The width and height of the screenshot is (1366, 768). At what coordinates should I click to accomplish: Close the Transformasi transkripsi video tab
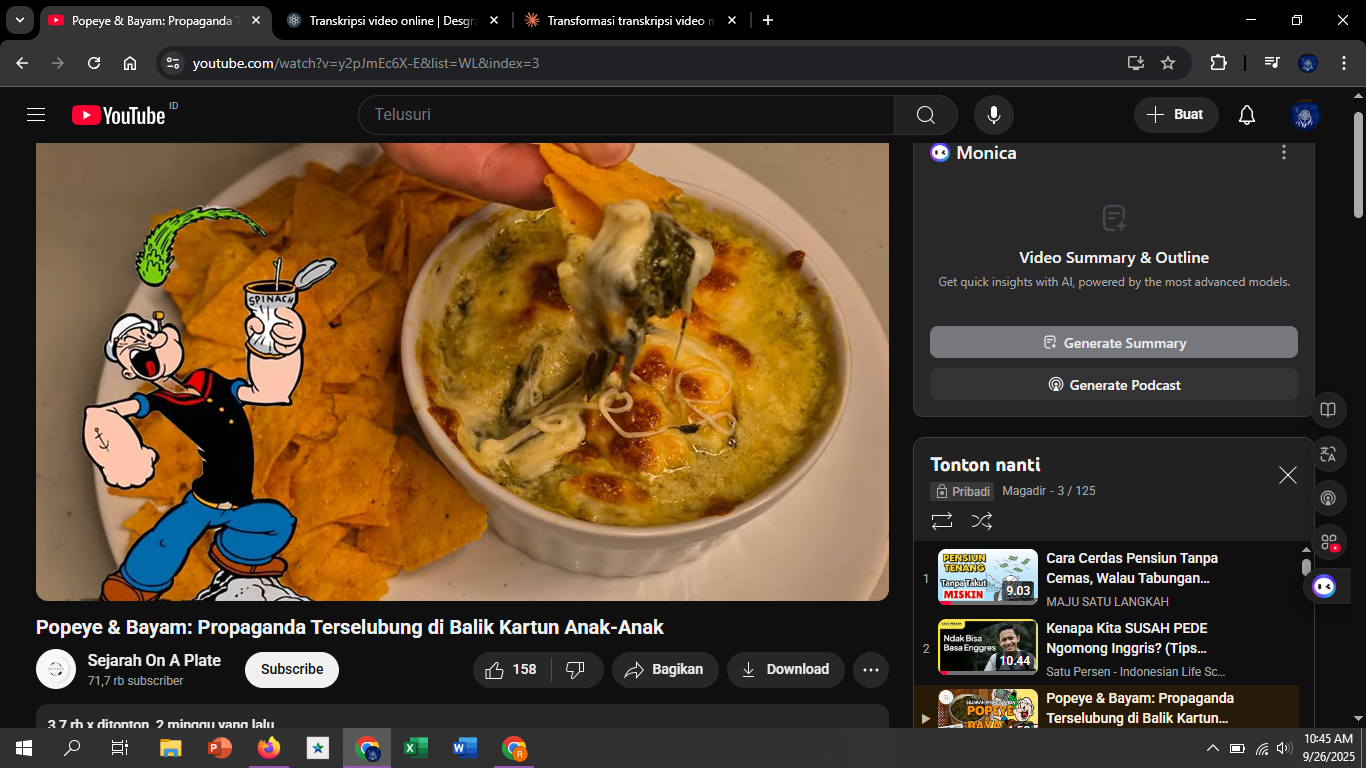click(x=732, y=20)
